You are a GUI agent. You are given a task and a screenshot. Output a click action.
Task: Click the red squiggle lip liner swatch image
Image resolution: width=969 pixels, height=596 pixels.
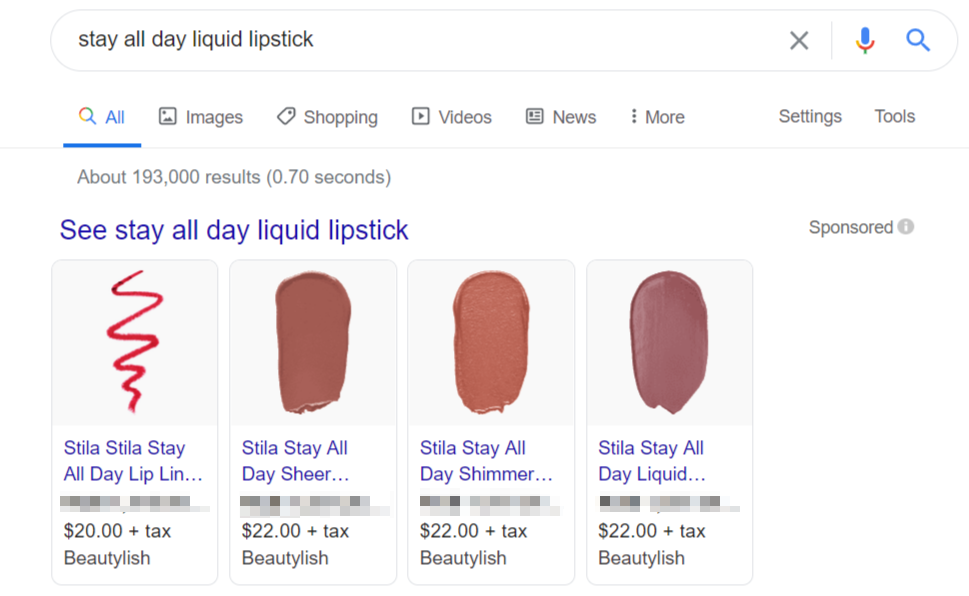point(135,342)
